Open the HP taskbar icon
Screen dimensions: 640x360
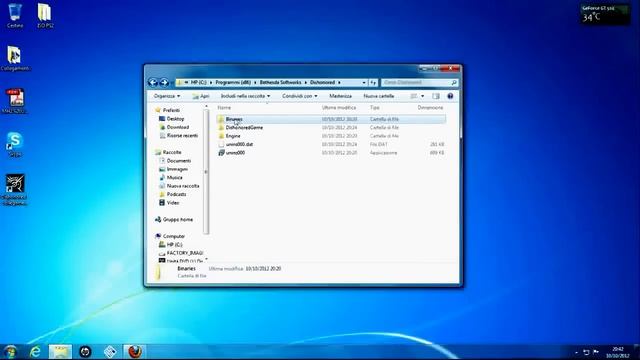click(85, 351)
